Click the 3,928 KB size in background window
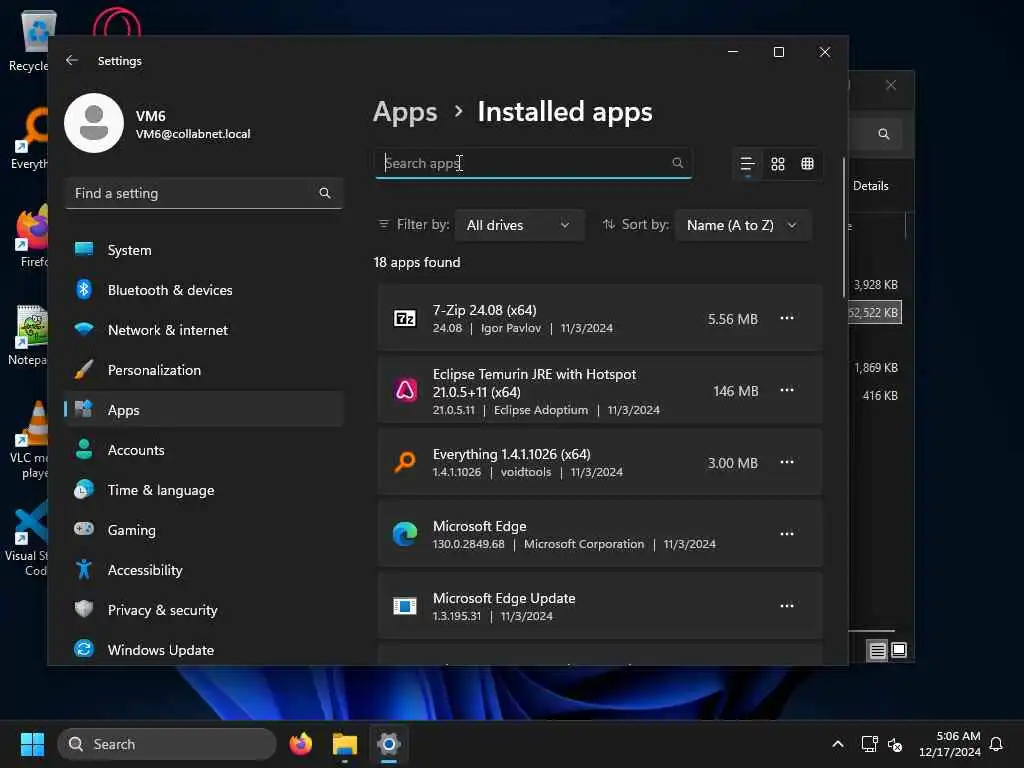This screenshot has height=768, width=1024. click(x=876, y=285)
